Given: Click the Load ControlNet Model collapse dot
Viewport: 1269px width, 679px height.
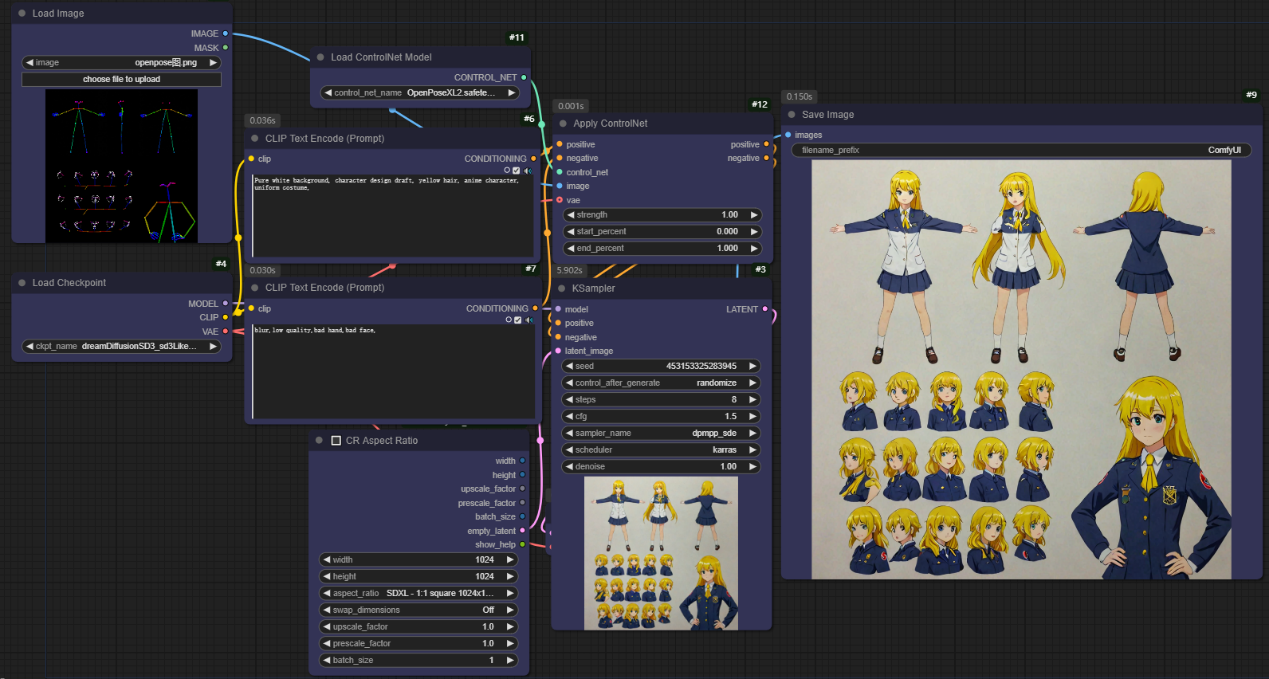Looking at the screenshot, I should tap(320, 57).
